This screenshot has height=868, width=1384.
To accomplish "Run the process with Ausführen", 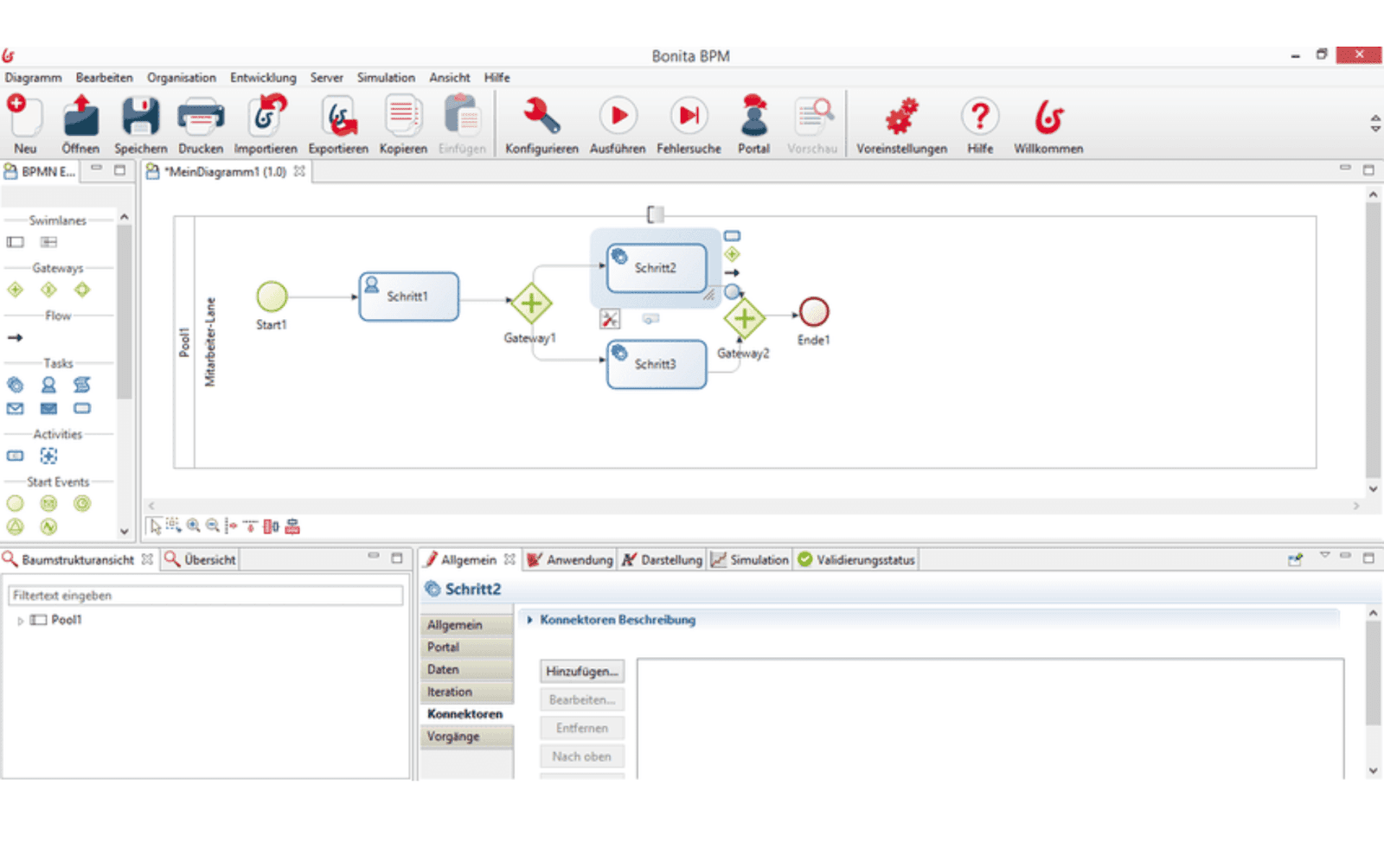I will 618,117.
